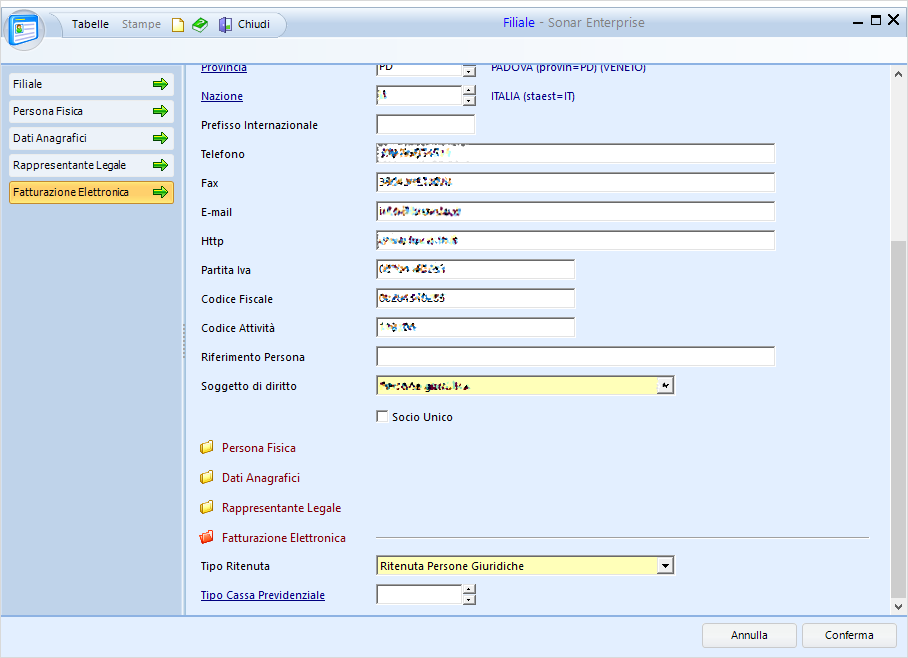
Task: Click the Sonar Enterprise application logo button
Action: [x=23, y=30]
